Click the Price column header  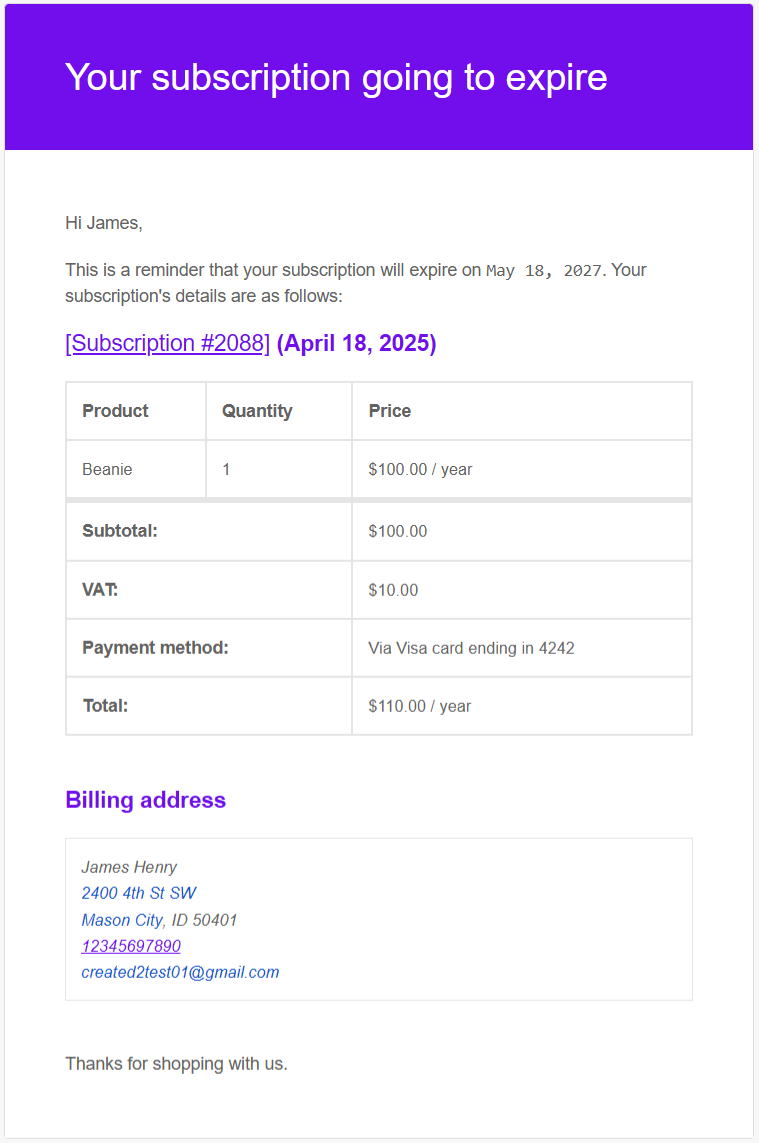click(x=390, y=411)
